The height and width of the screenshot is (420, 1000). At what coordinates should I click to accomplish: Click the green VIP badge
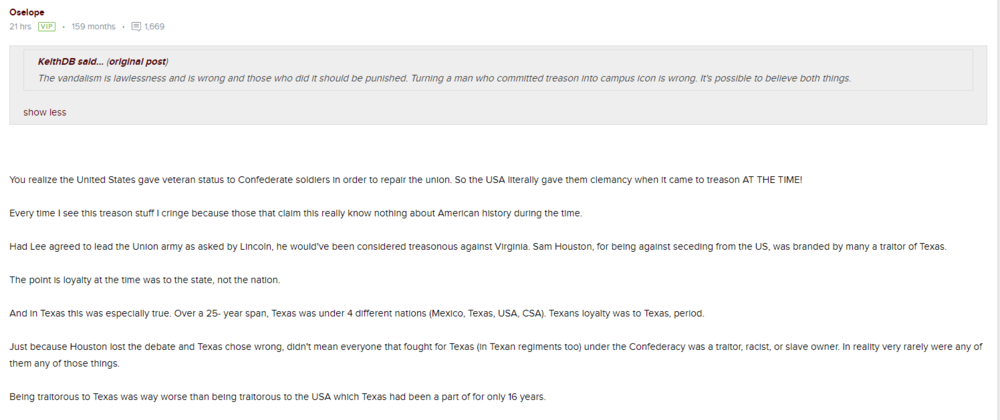[x=46, y=26]
